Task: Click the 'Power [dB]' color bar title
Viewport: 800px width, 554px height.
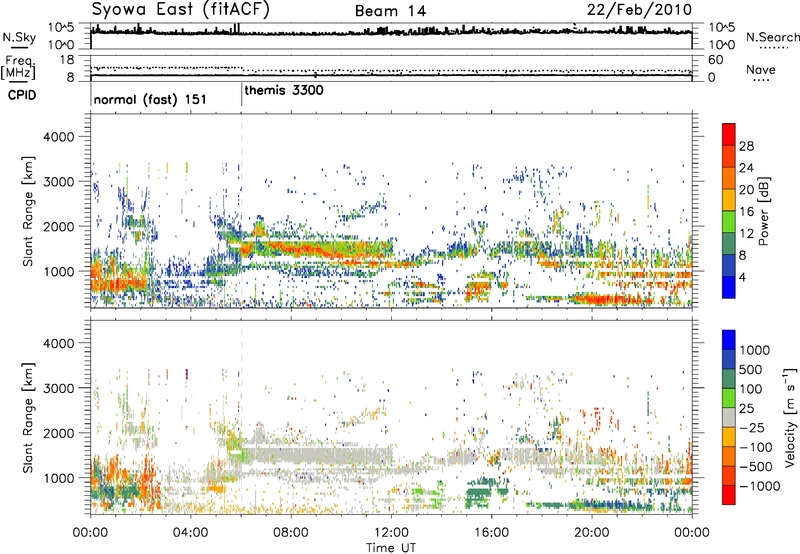Action: point(764,211)
